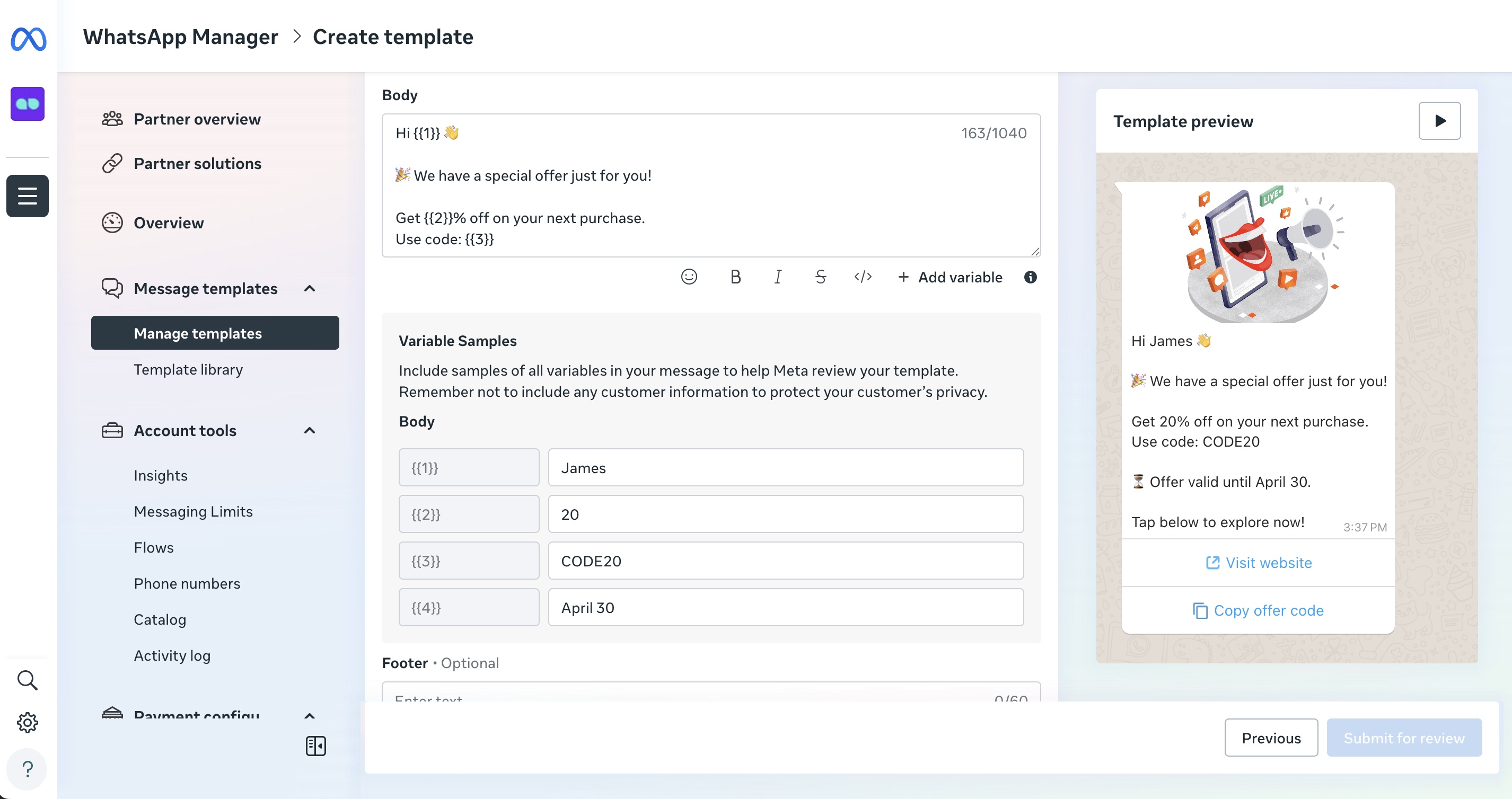This screenshot has height=799, width=1512.
Task: Apply italic formatting to body text
Action: (x=778, y=277)
